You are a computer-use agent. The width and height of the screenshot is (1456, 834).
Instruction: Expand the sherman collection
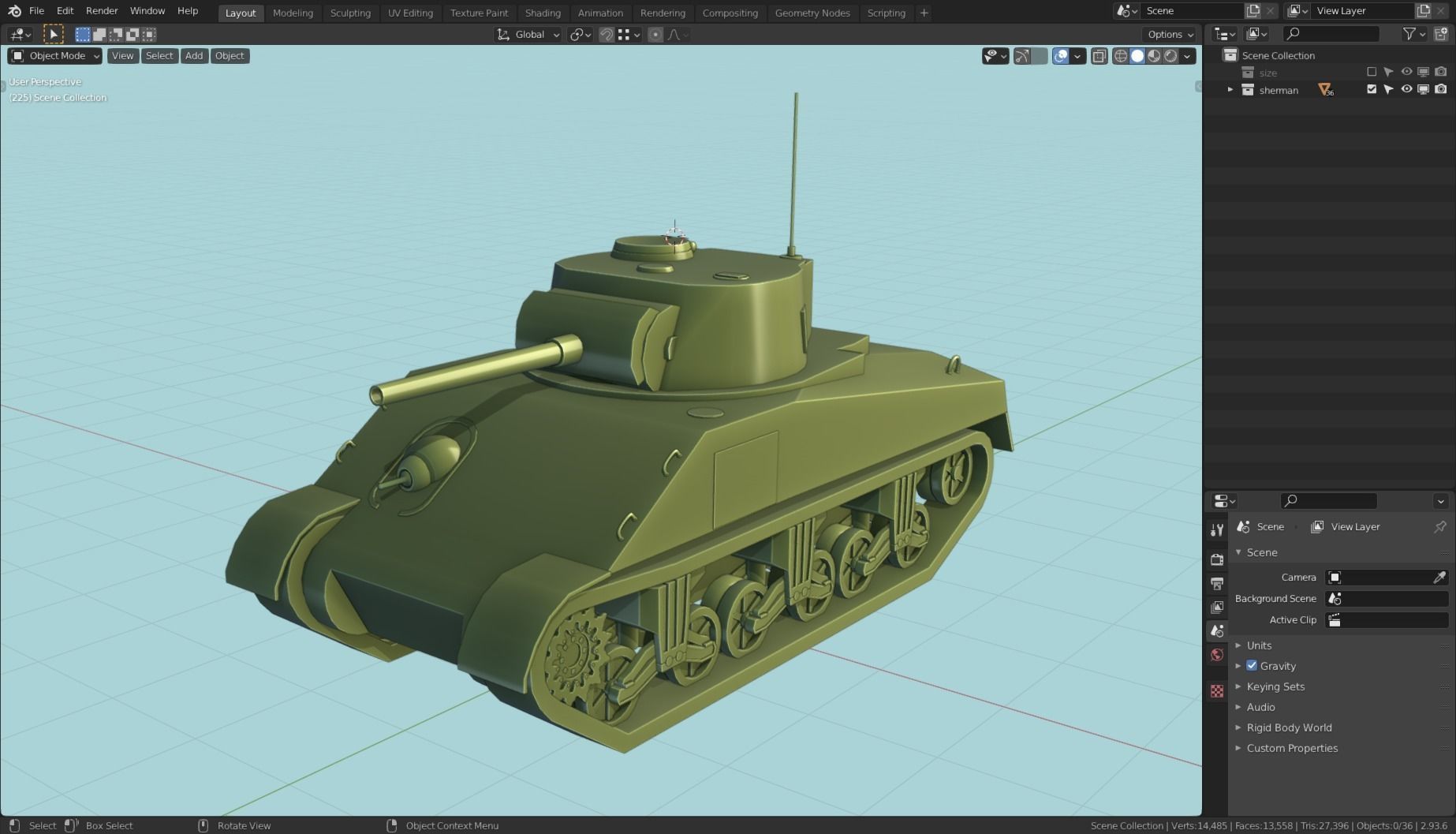click(1230, 90)
